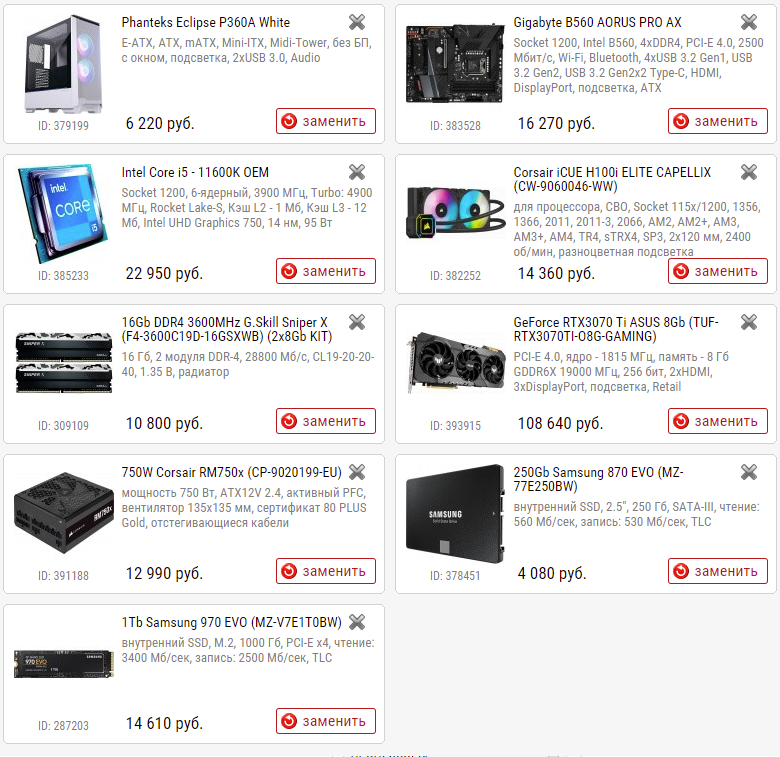The width and height of the screenshot is (780, 757).
Task: Click заменить for the Intel Core i5 CPU
Action: click(326, 271)
